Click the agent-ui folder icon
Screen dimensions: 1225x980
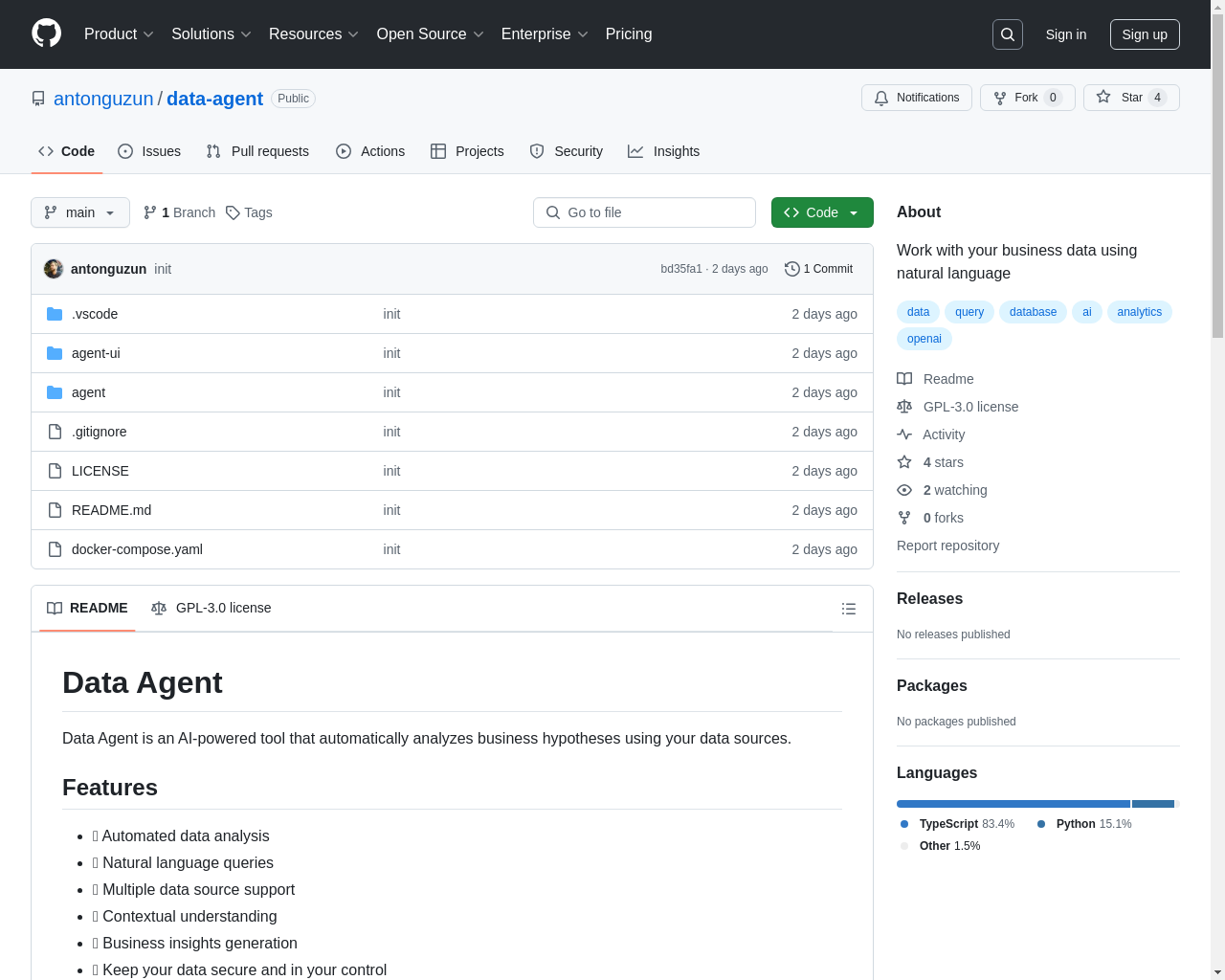[55, 353]
